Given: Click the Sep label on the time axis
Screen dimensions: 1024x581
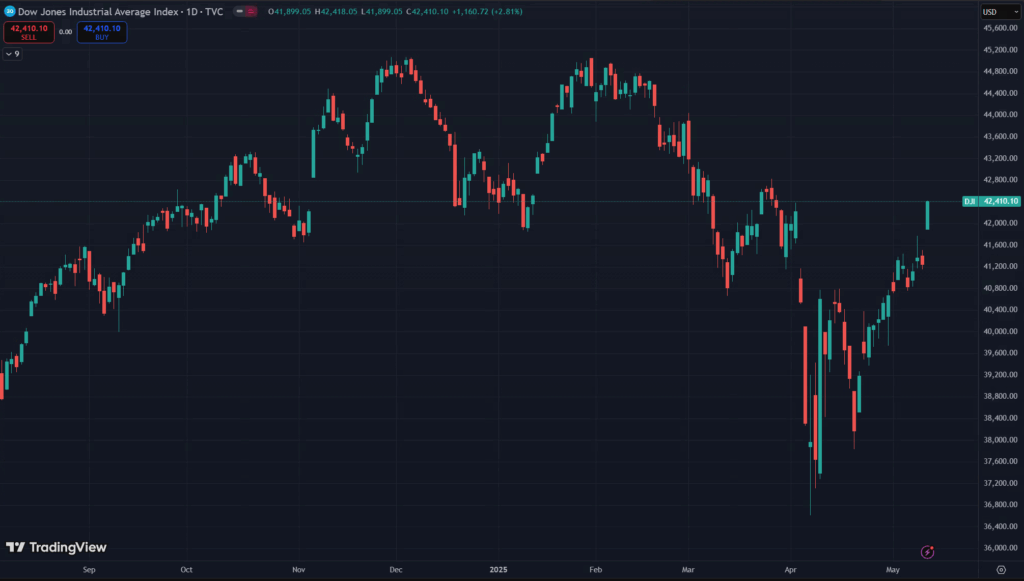Looking at the screenshot, I should tap(89, 570).
